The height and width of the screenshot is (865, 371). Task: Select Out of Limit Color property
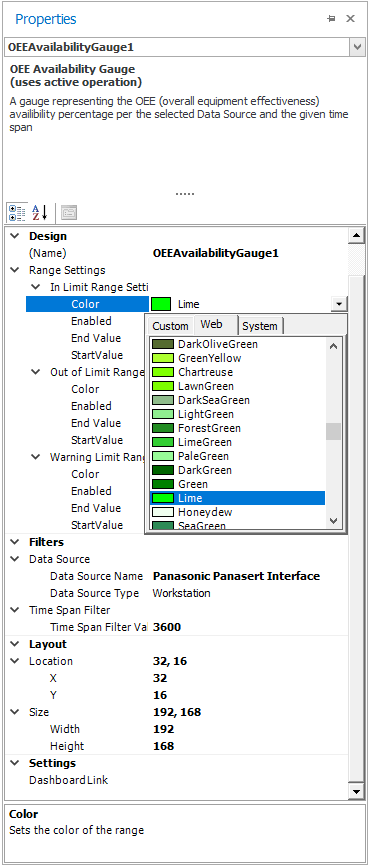[85, 389]
